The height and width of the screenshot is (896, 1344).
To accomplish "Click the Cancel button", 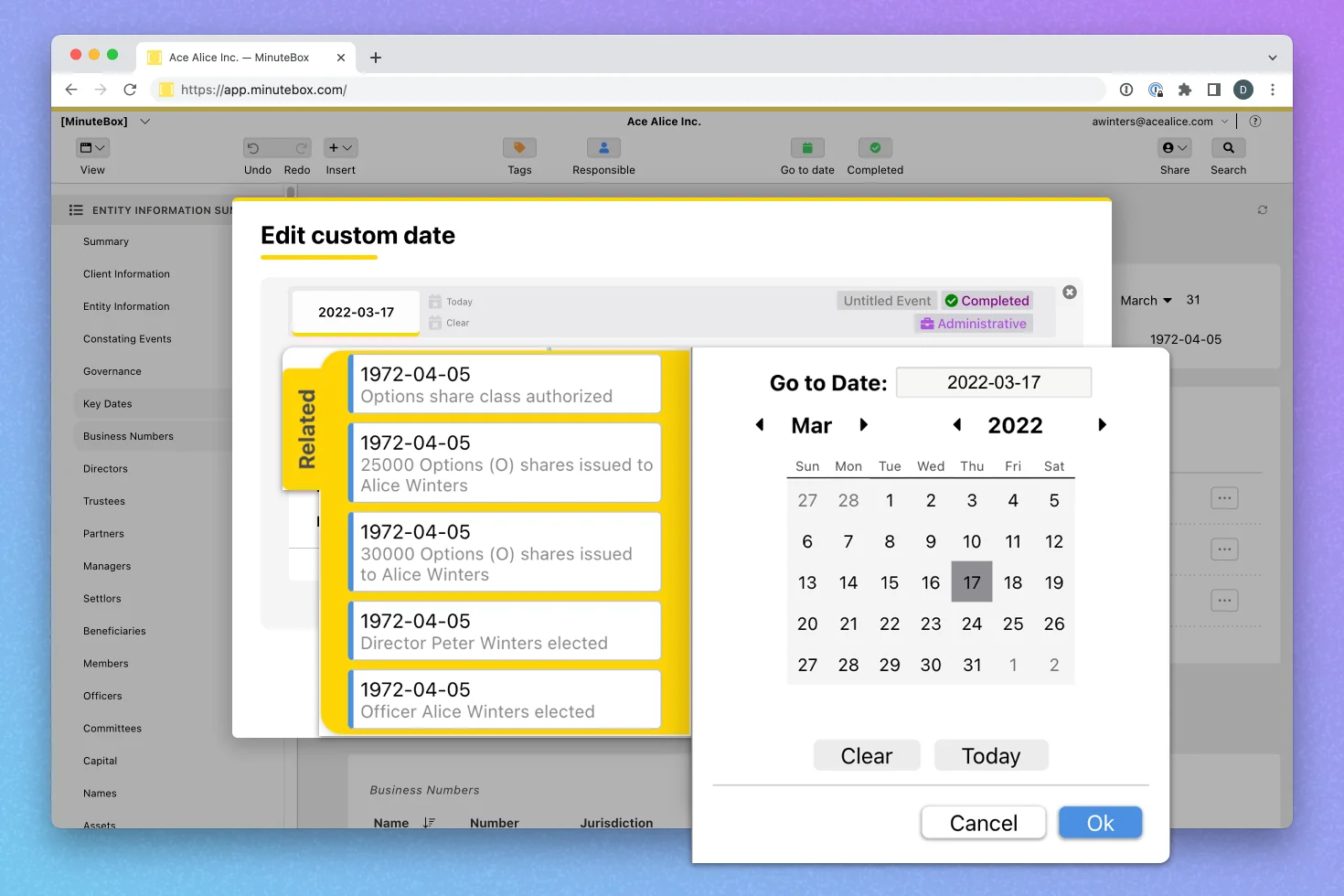I will [983, 823].
